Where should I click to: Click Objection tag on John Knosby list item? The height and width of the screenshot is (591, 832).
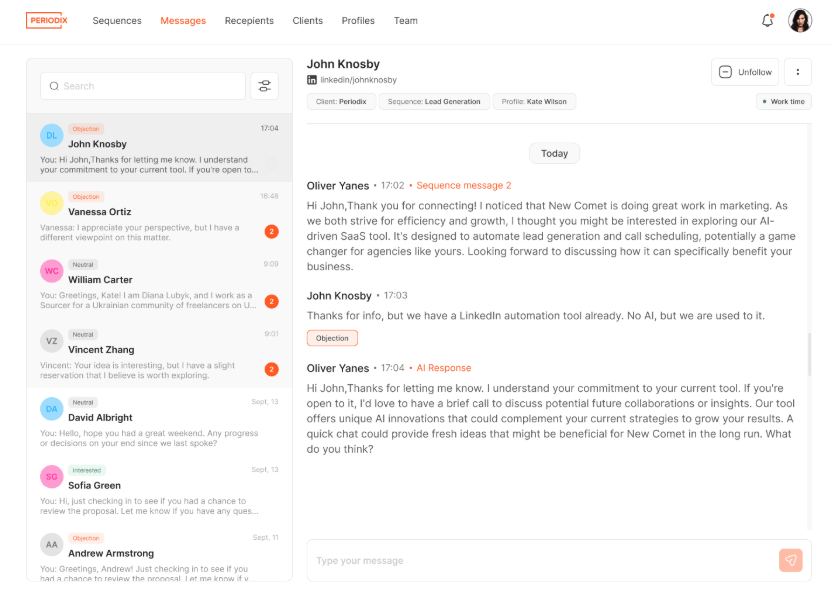click(86, 129)
